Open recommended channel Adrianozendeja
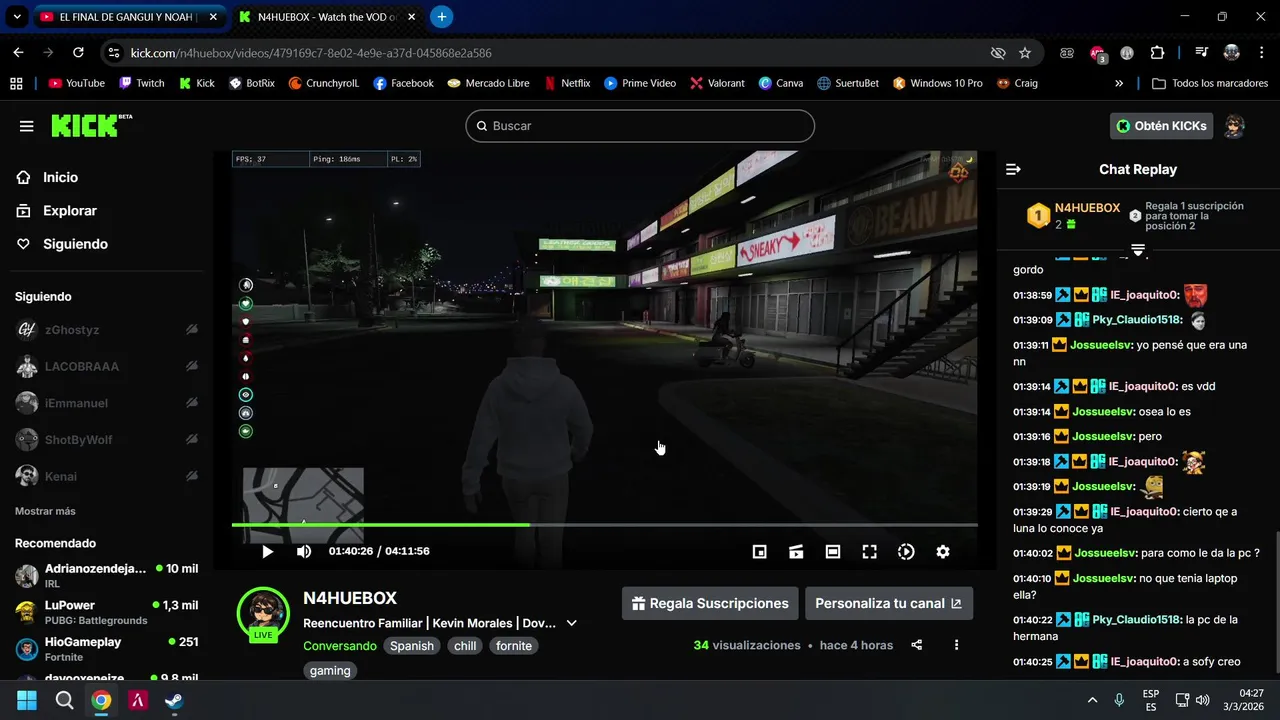This screenshot has width=1280, height=720. 107,575
